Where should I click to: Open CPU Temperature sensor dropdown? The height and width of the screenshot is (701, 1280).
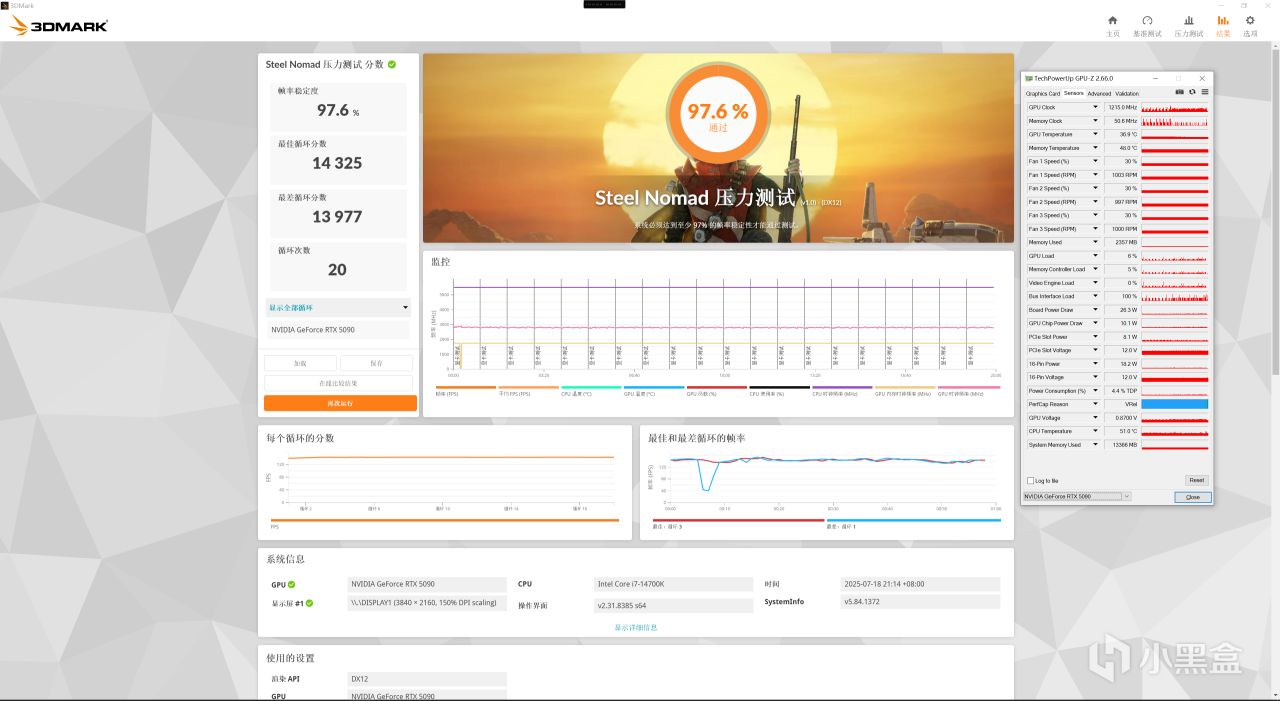1095,431
